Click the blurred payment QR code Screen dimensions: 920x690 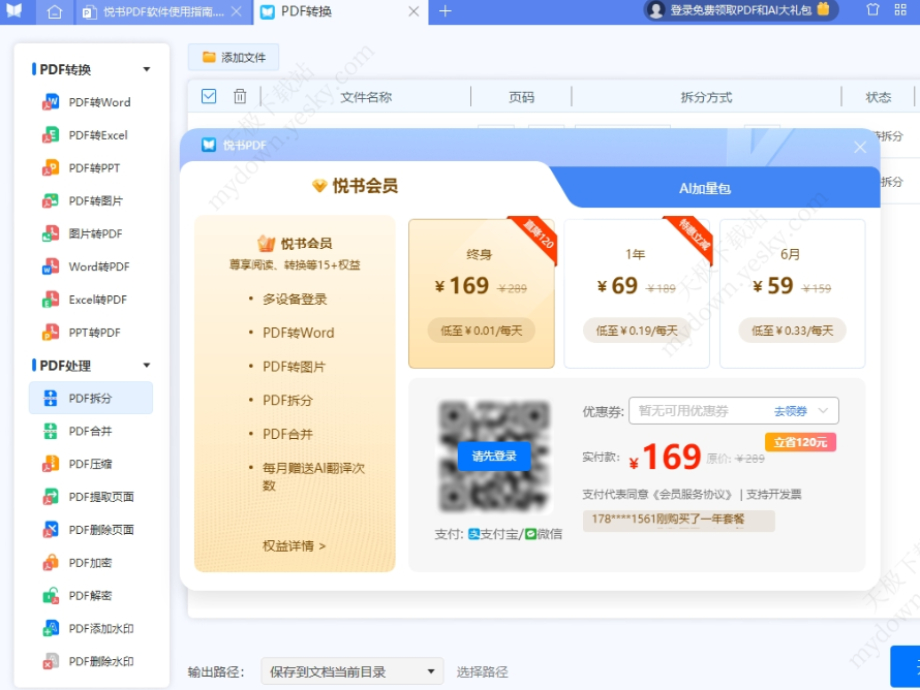(494, 456)
